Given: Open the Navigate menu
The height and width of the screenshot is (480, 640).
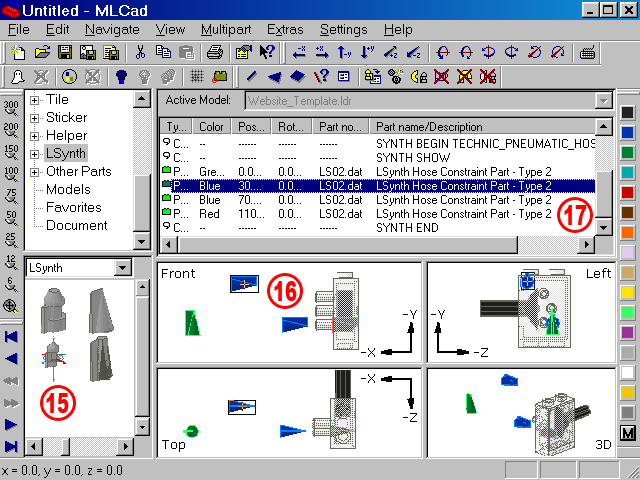Looking at the screenshot, I should (x=112, y=30).
